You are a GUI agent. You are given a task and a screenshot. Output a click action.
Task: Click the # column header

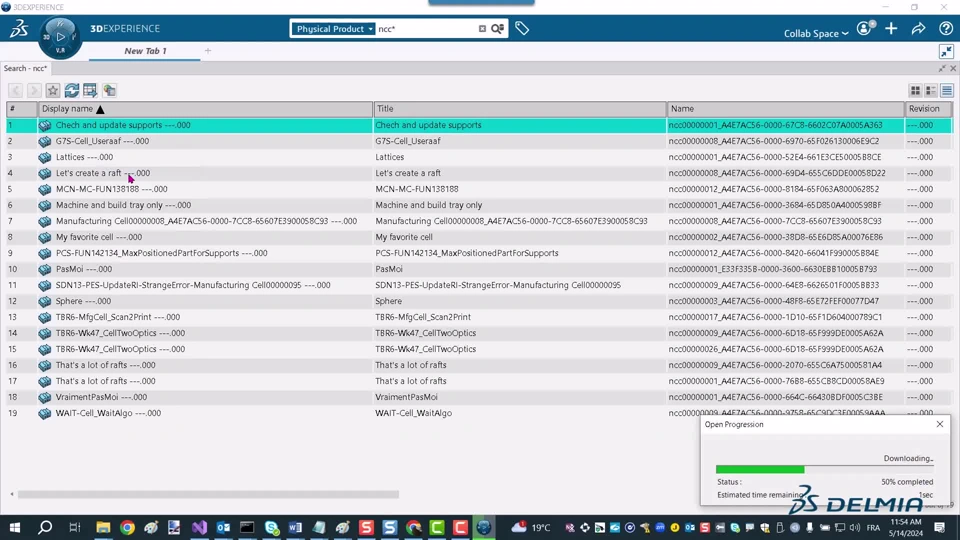[21, 108]
